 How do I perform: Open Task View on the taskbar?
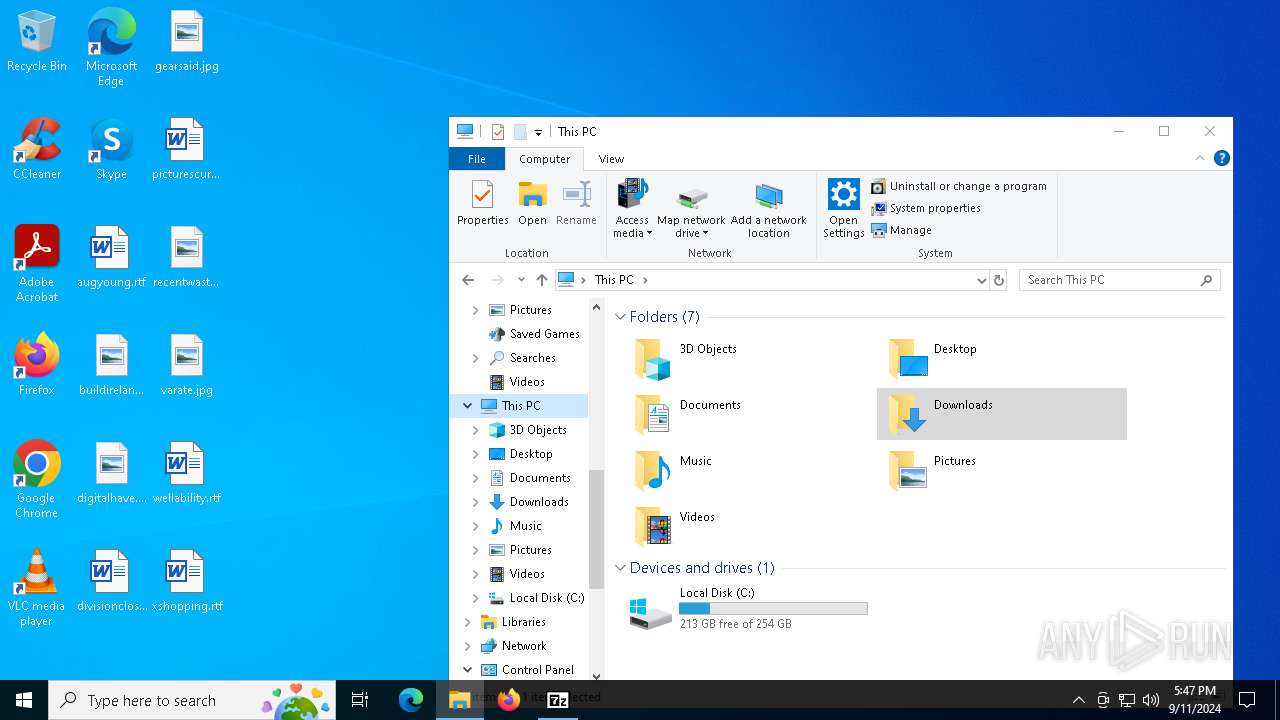(x=360, y=700)
